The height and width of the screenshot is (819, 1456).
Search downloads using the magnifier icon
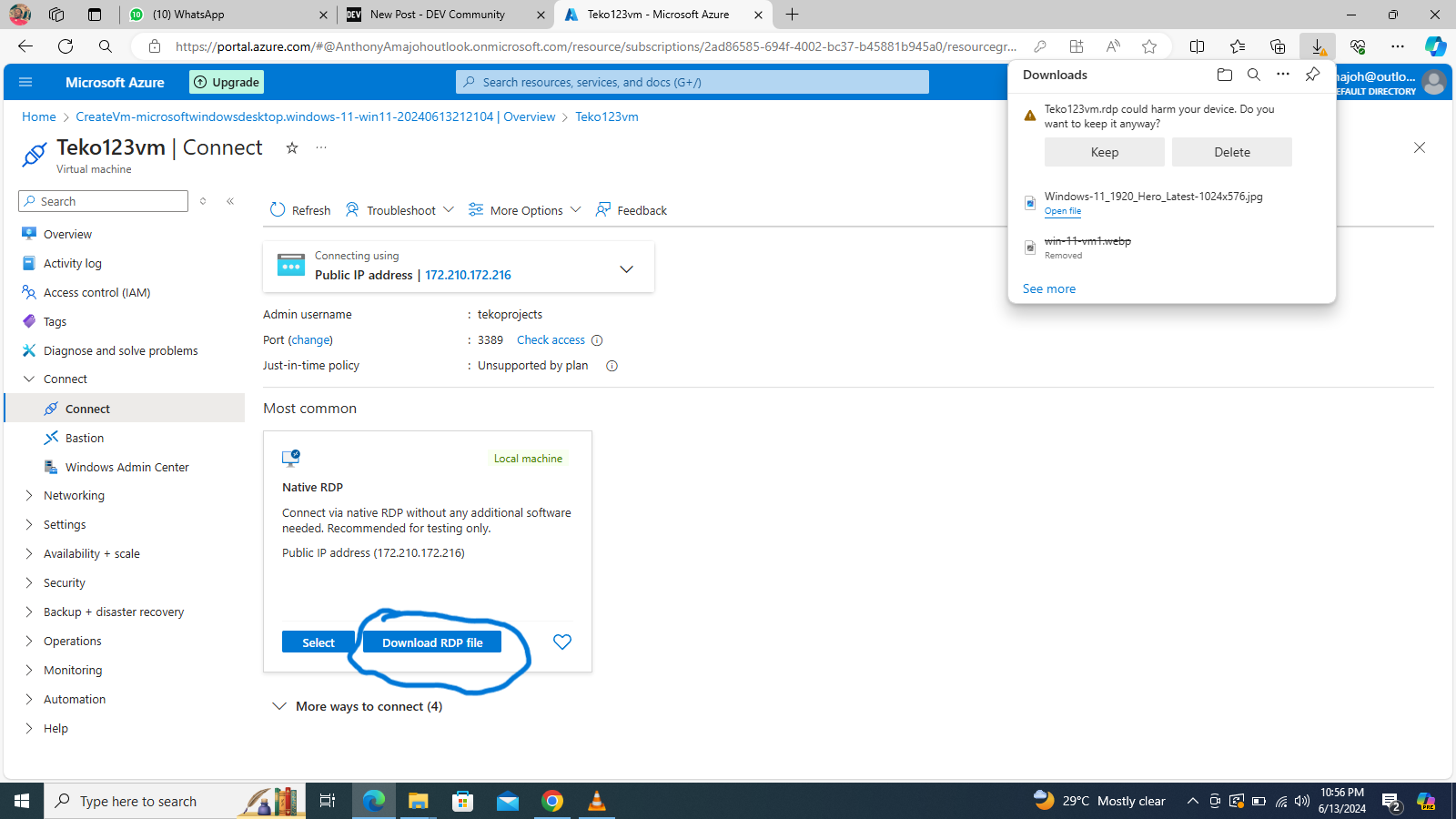tap(1254, 75)
